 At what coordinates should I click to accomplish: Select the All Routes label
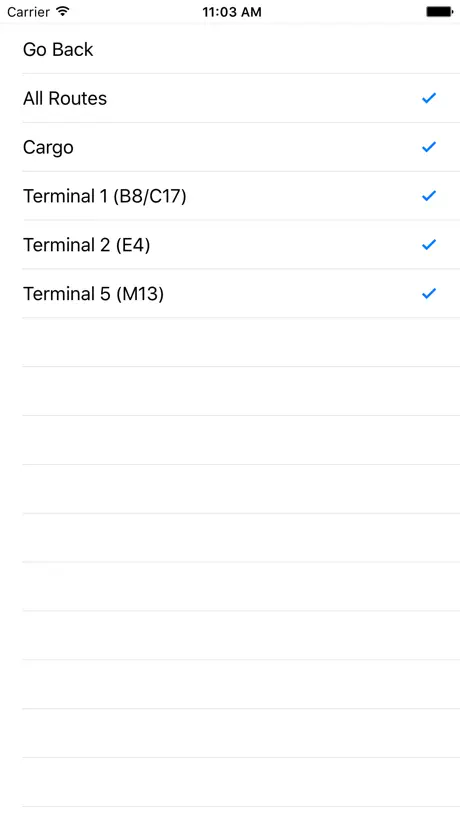(x=65, y=98)
